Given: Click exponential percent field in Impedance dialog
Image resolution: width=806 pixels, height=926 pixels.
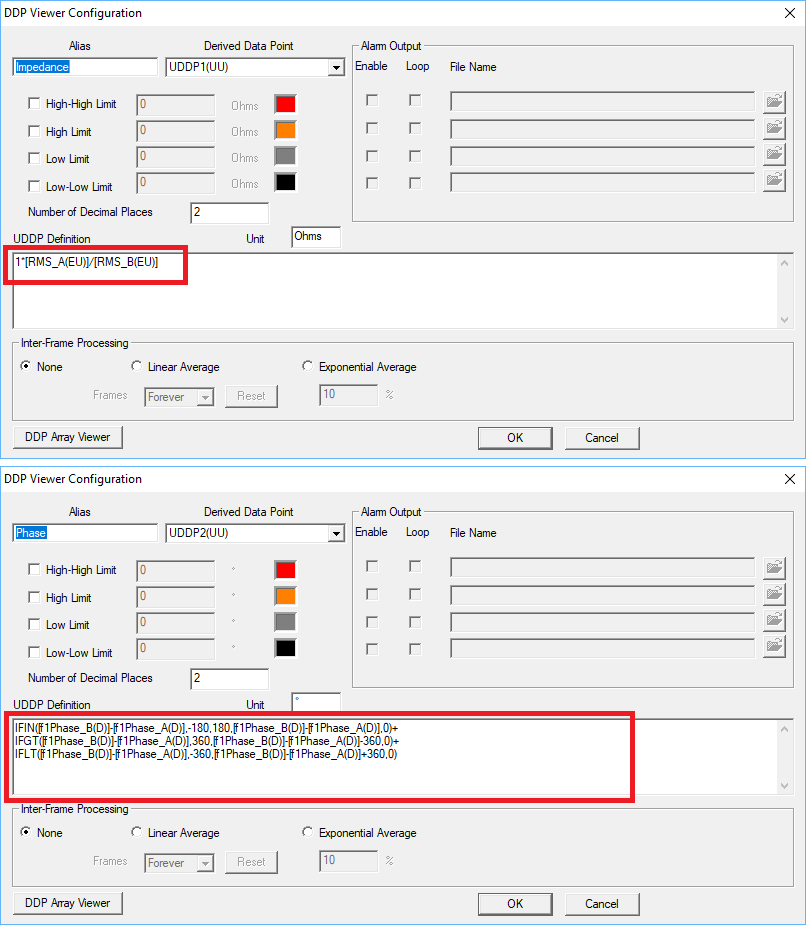Looking at the screenshot, I should (x=348, y=394).
